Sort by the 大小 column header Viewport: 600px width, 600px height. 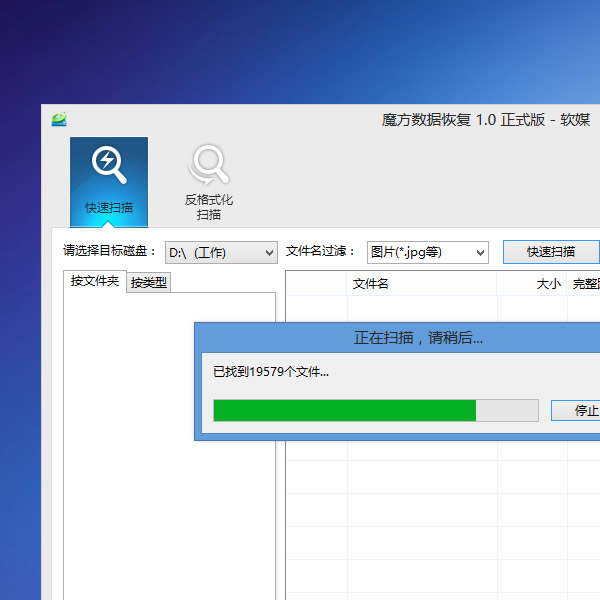532,284
